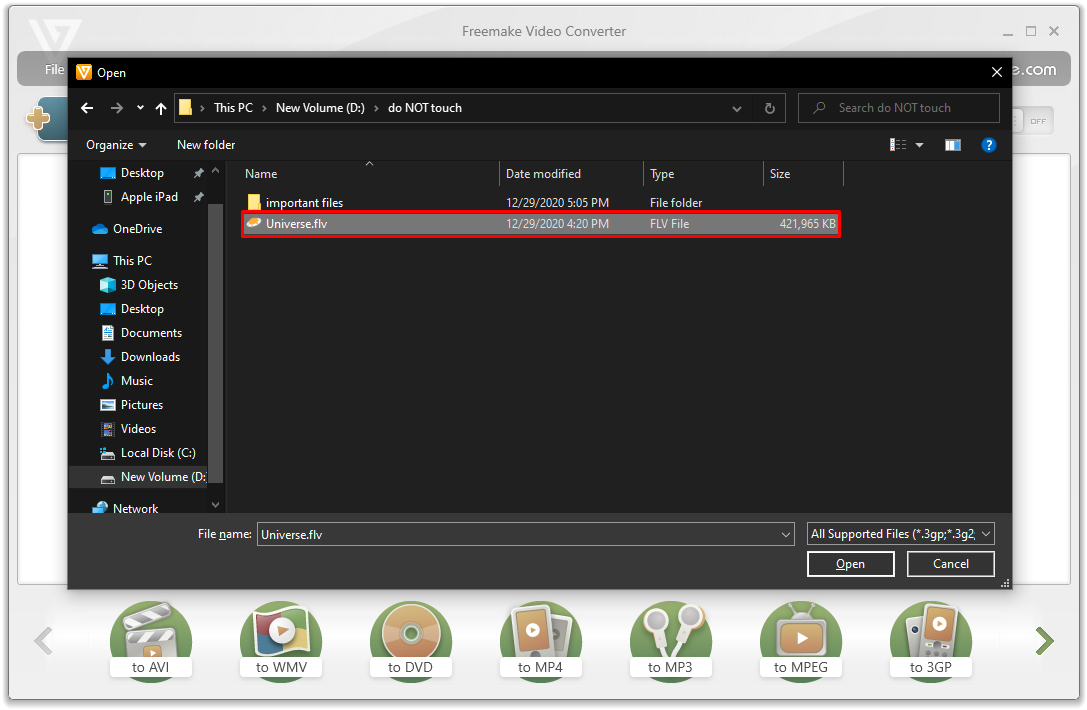Open the help question mark in Open dialog
The width and height of the screenshot is (1087, 710).
[x=989, y=145]
